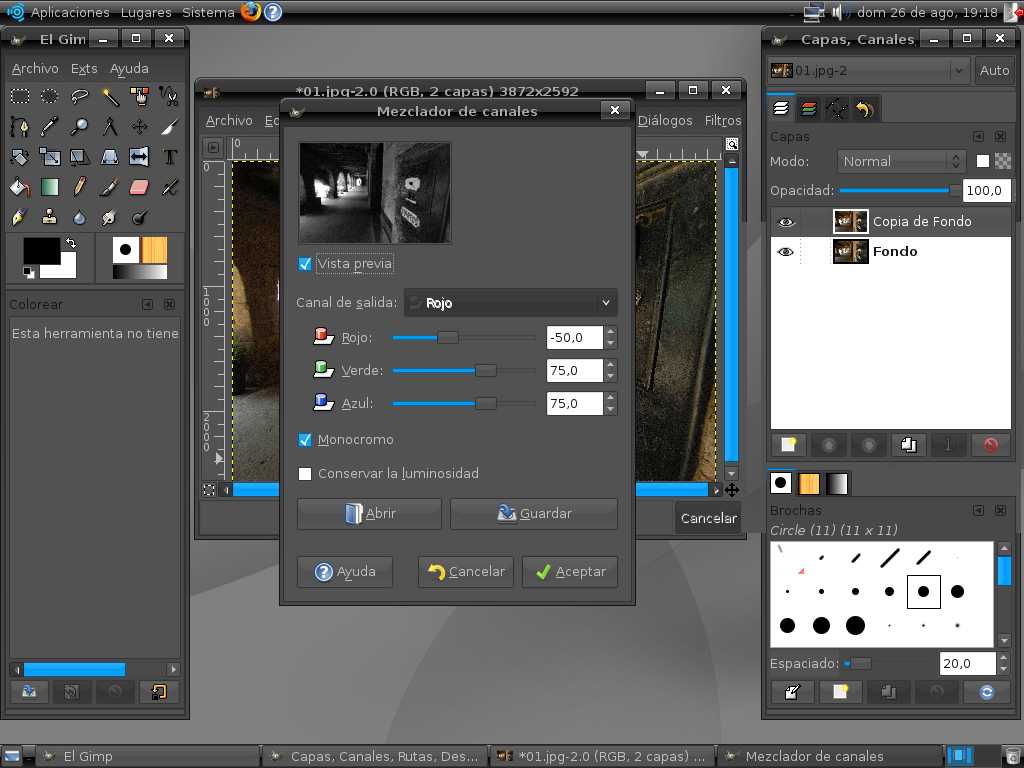This screenshot has height=768, width=1024.
Task: Select the Blend gradient tool
Action: (x=50, y=187)
